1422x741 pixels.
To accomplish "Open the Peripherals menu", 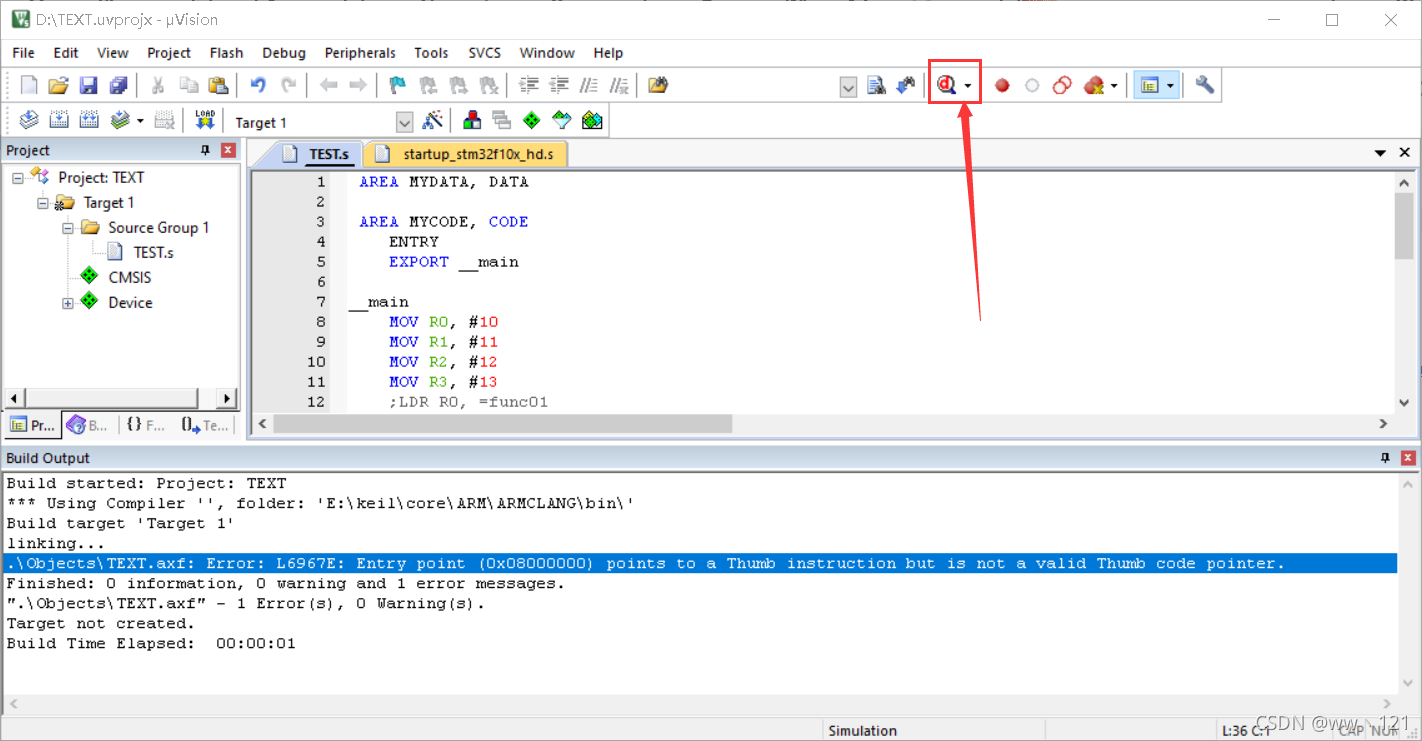I will pyautogui.click(x=360, y=53).
